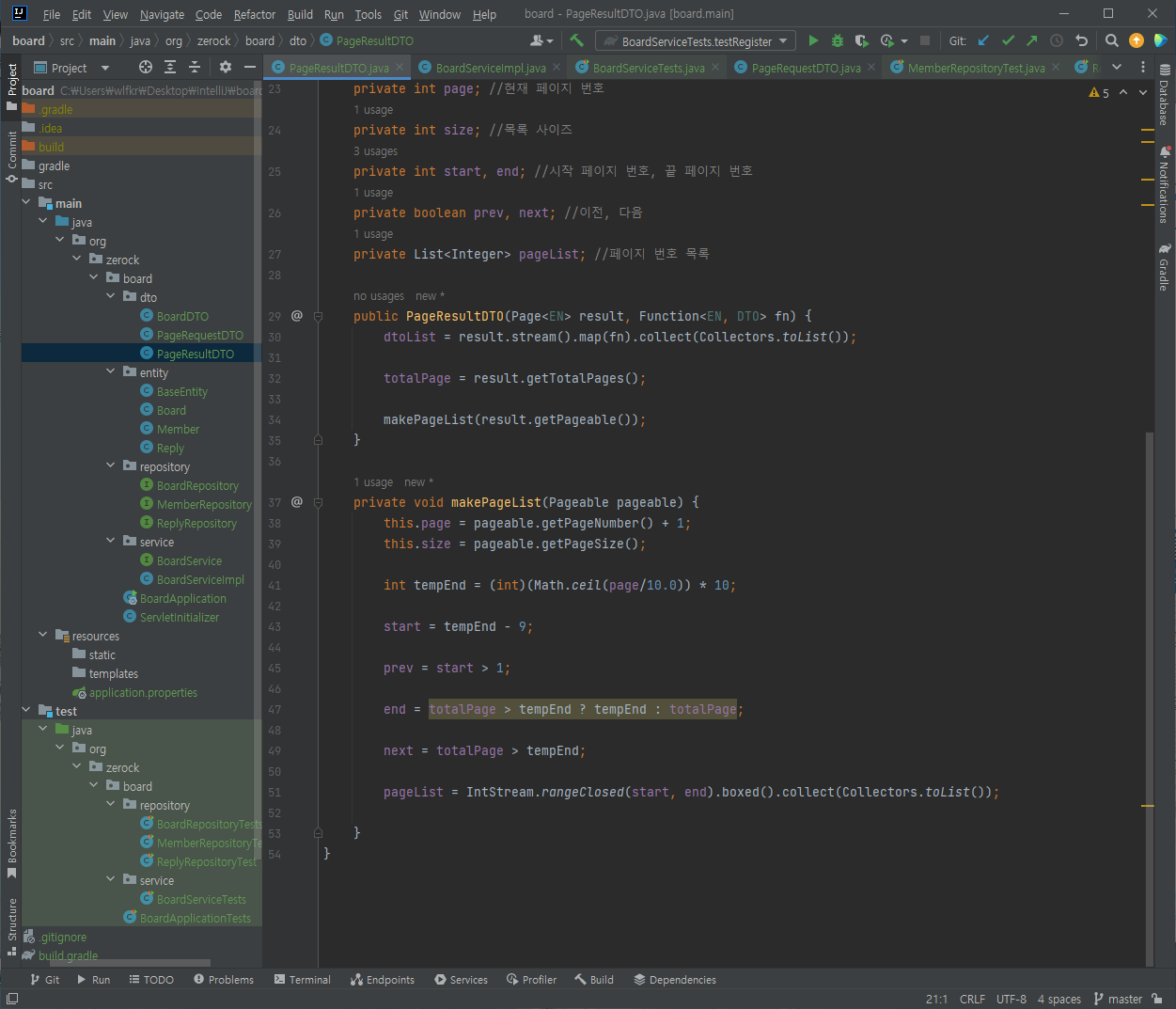Open Git history clock icon
The image size is (1176, 1009).
1057,40
